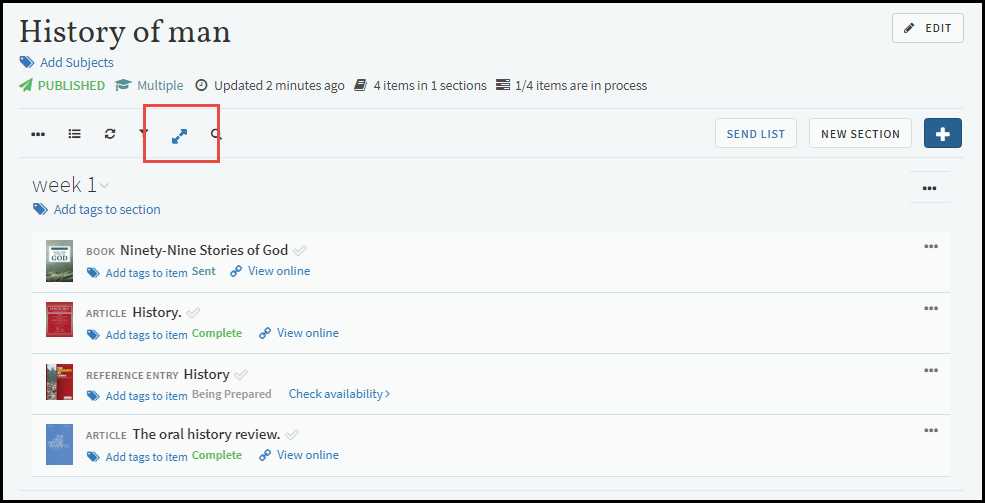The image size is (985, 503).
Task: Open the list search magnifier icon
Action: point(216,134)
